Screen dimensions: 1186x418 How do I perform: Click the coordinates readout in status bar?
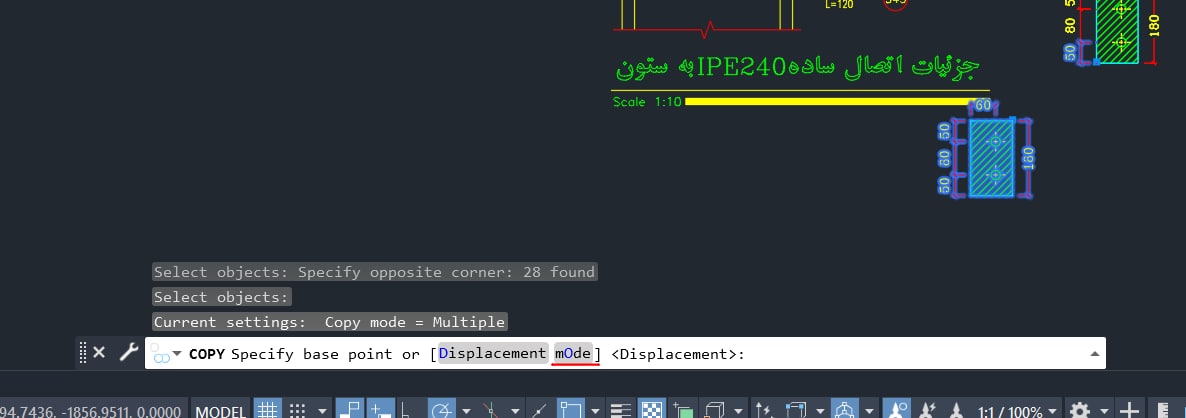pos(91,412)
